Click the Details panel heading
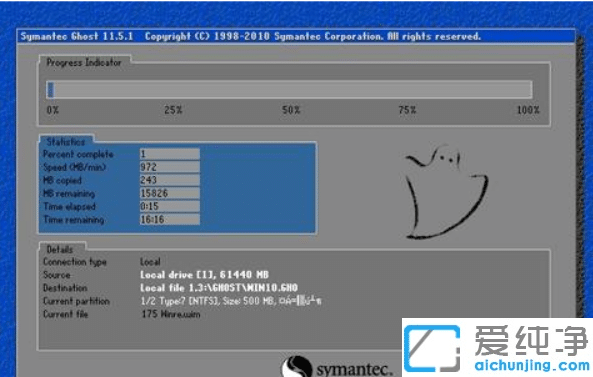 (60, 249)
